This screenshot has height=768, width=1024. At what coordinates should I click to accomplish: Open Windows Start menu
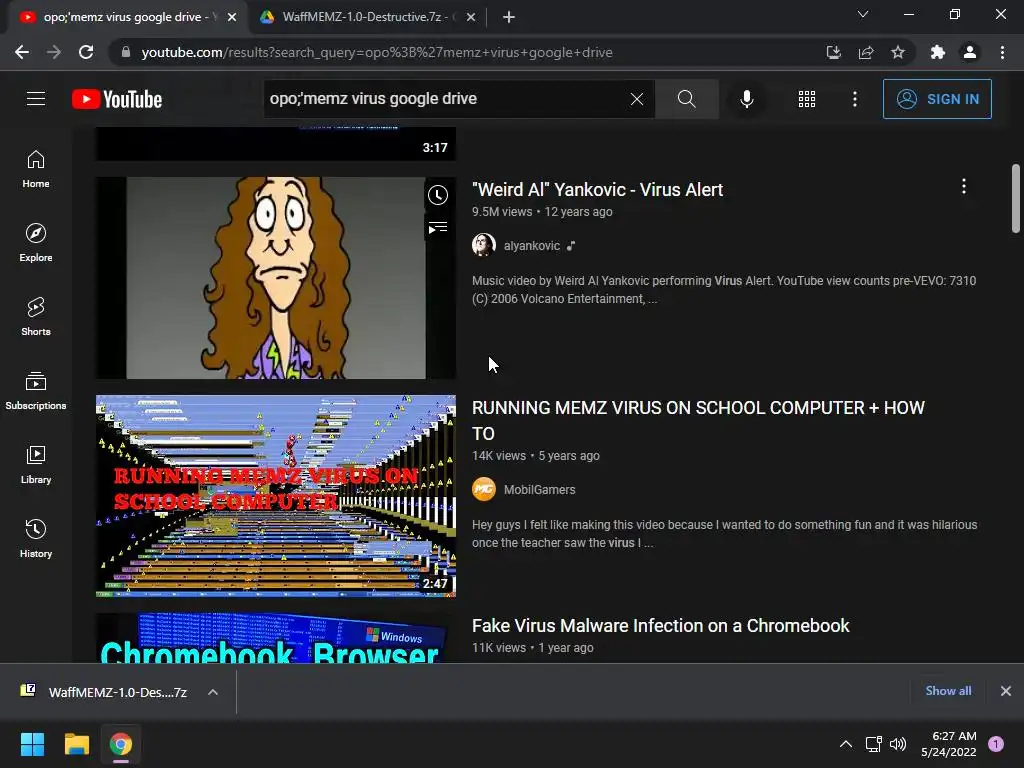[32, 744]
